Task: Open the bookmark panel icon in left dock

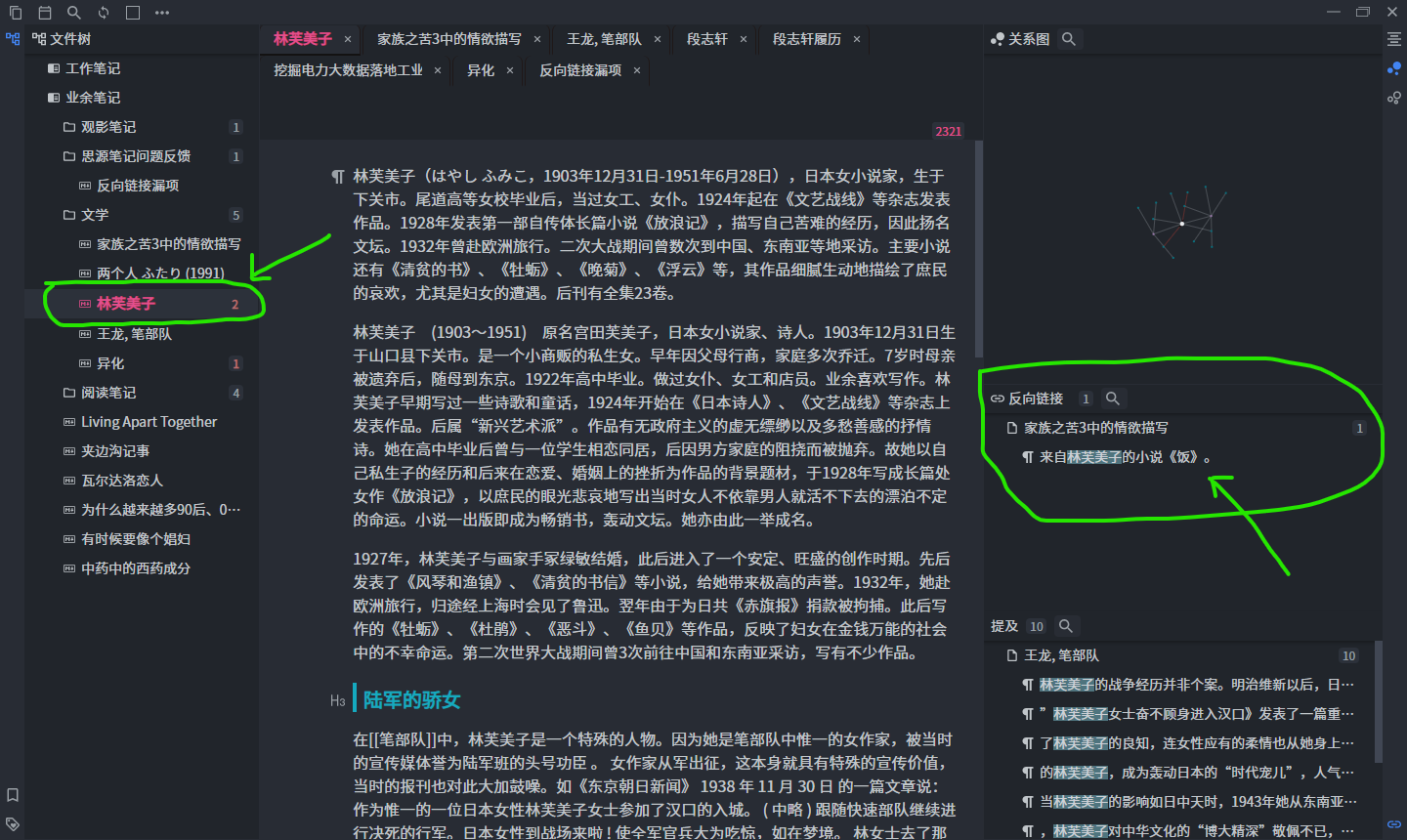Action: [x=14, y=796]
